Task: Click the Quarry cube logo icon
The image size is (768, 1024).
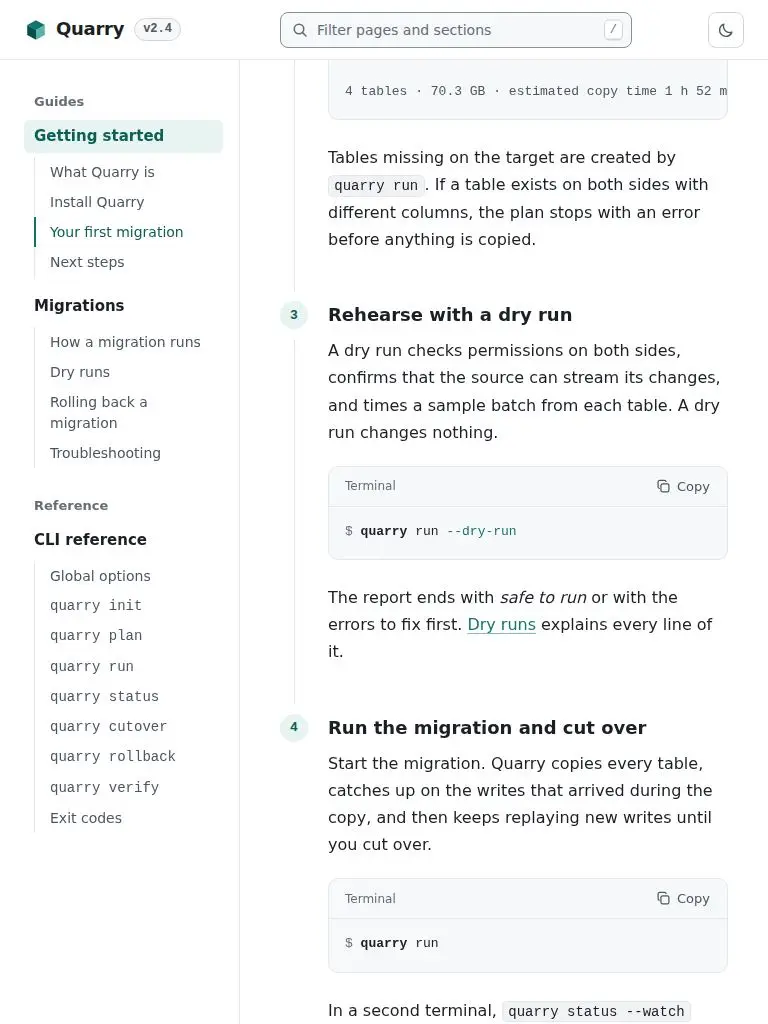Action: tap(36, 29)
